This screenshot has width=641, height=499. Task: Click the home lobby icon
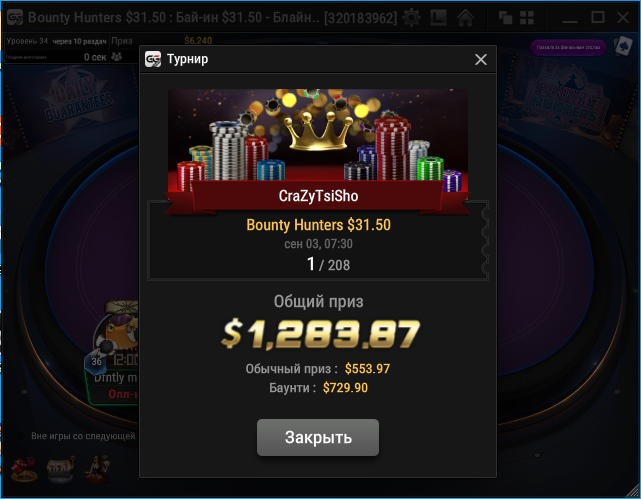(x=465, y=18)
